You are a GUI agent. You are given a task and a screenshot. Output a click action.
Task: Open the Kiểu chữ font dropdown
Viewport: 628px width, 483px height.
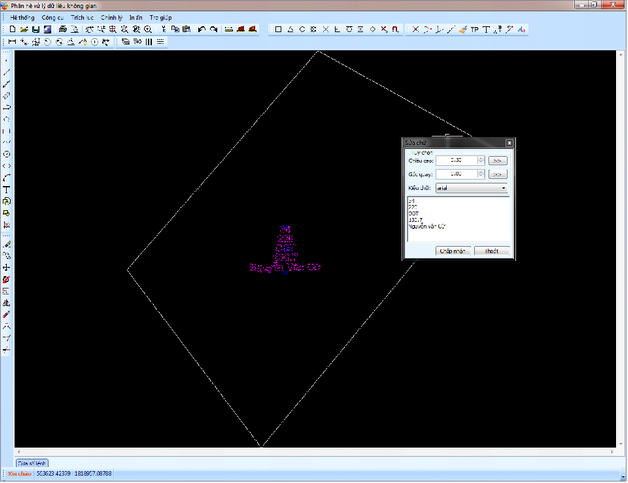click(x=471, y=188)
